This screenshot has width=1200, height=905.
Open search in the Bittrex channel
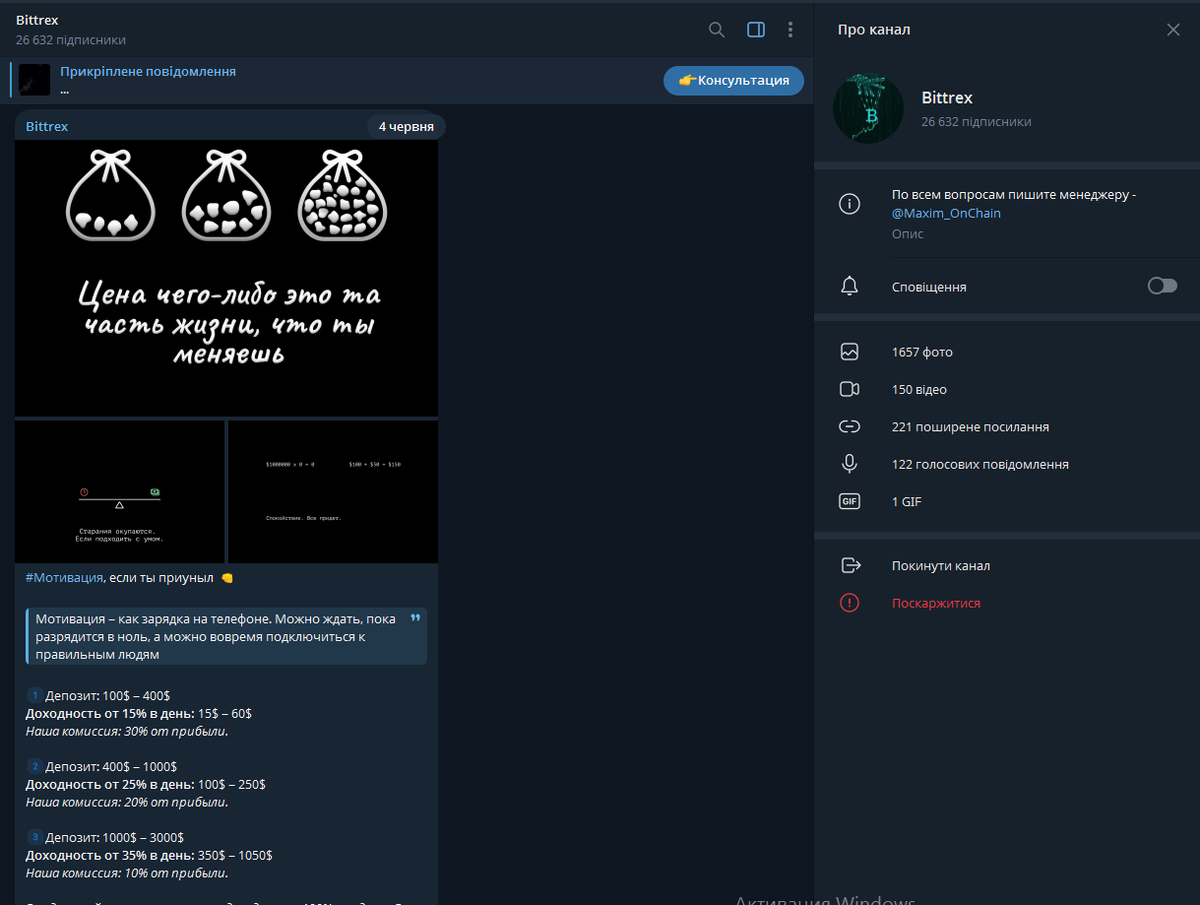(x=716, y=30)
